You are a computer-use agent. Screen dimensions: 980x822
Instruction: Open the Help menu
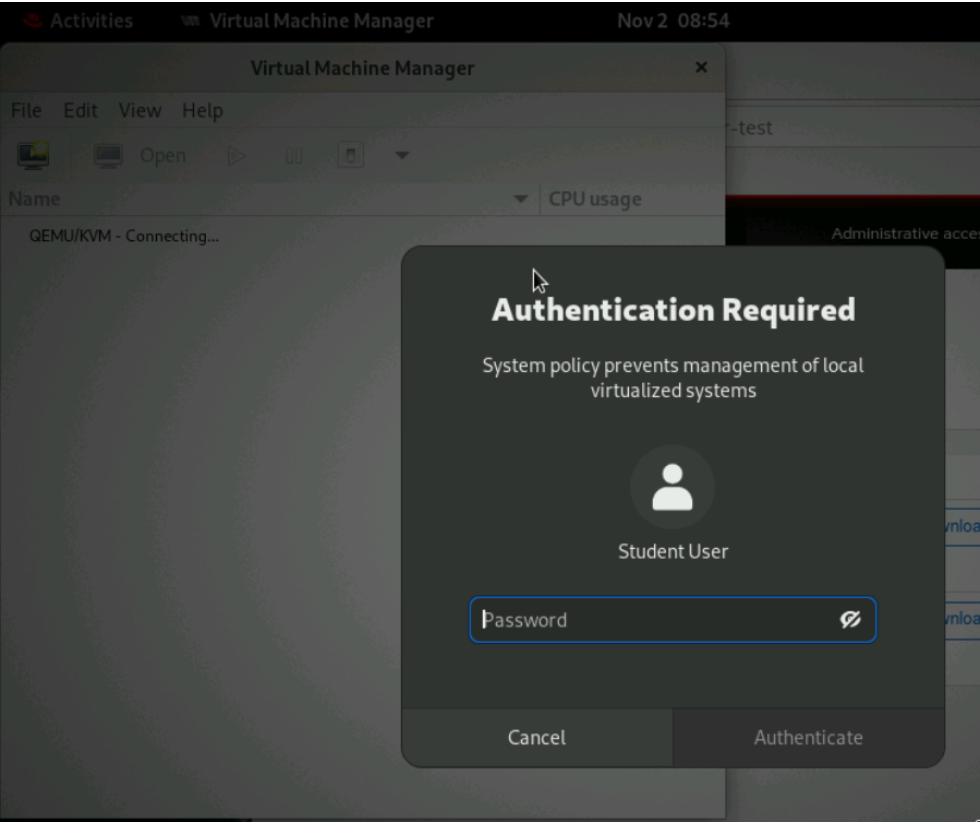click(x=202, y=111)
